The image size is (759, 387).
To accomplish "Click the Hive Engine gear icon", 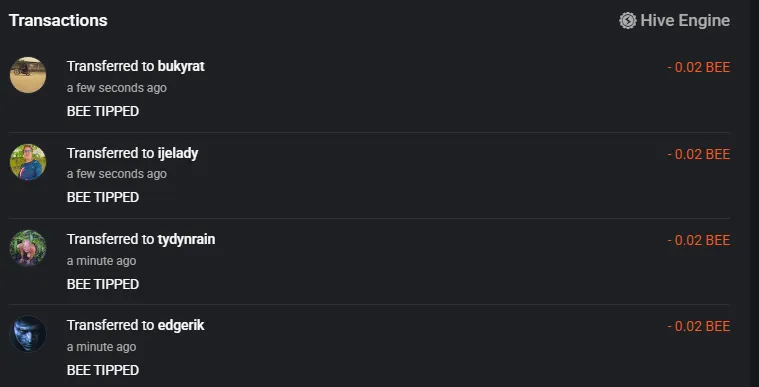I will point(627,20).
